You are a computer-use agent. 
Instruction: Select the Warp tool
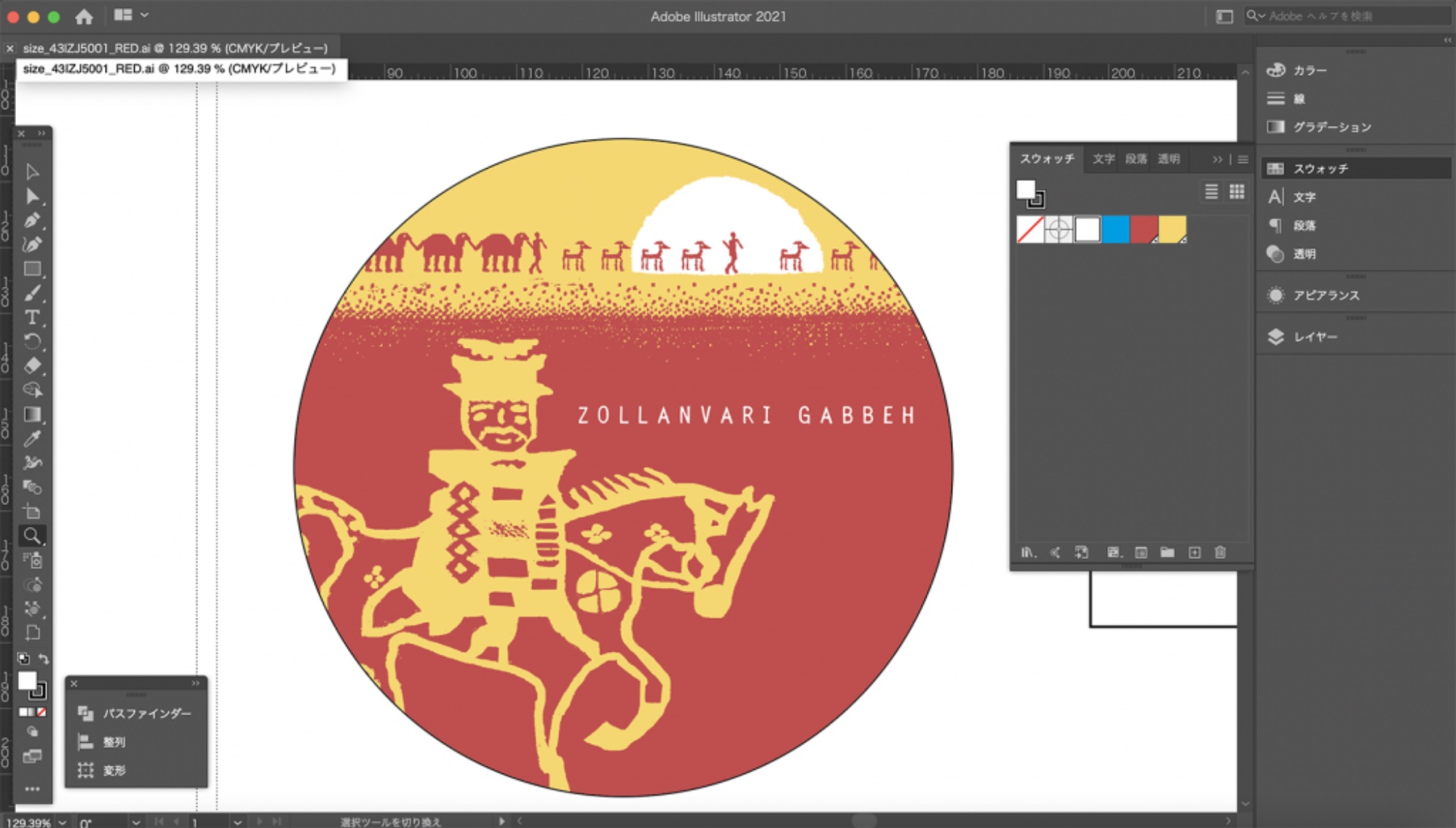(x=32, y=463)
